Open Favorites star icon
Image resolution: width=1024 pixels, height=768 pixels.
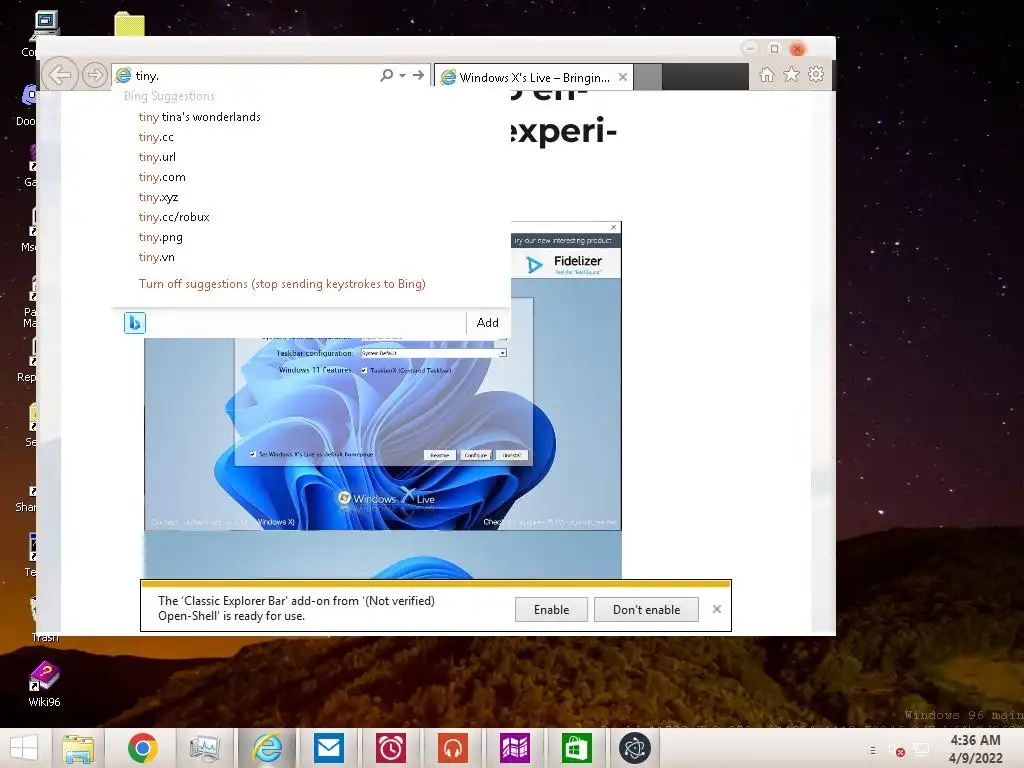point(792,75)
